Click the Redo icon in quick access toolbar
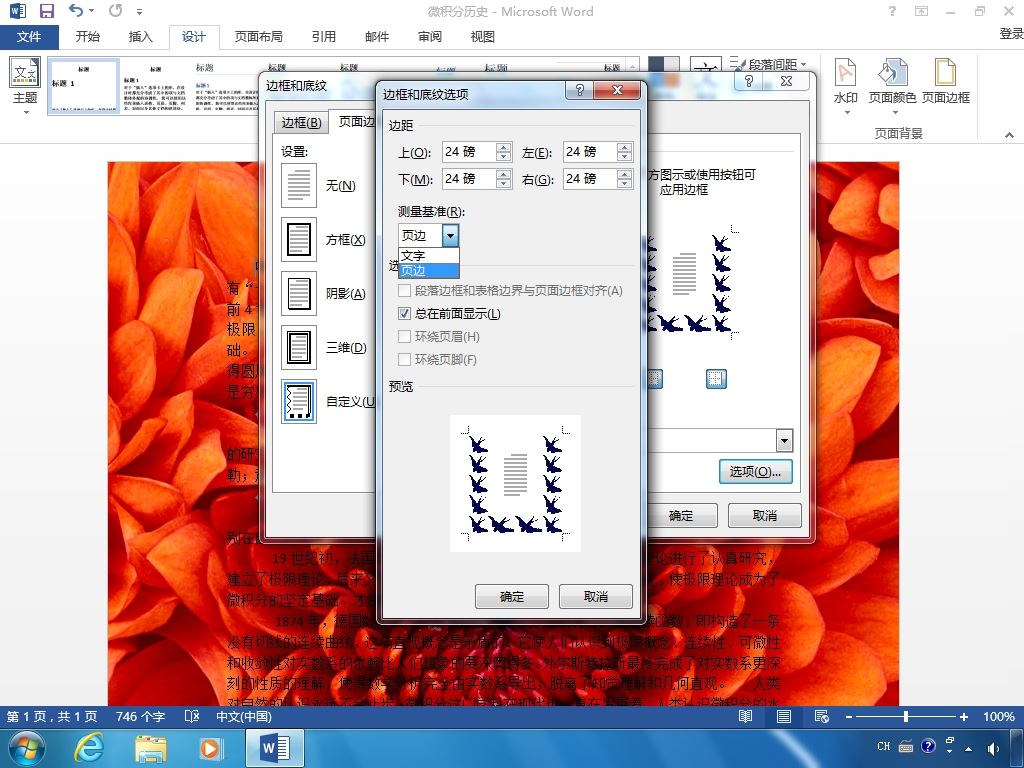Screen dimensions: 1024x768 pos(116,10)
